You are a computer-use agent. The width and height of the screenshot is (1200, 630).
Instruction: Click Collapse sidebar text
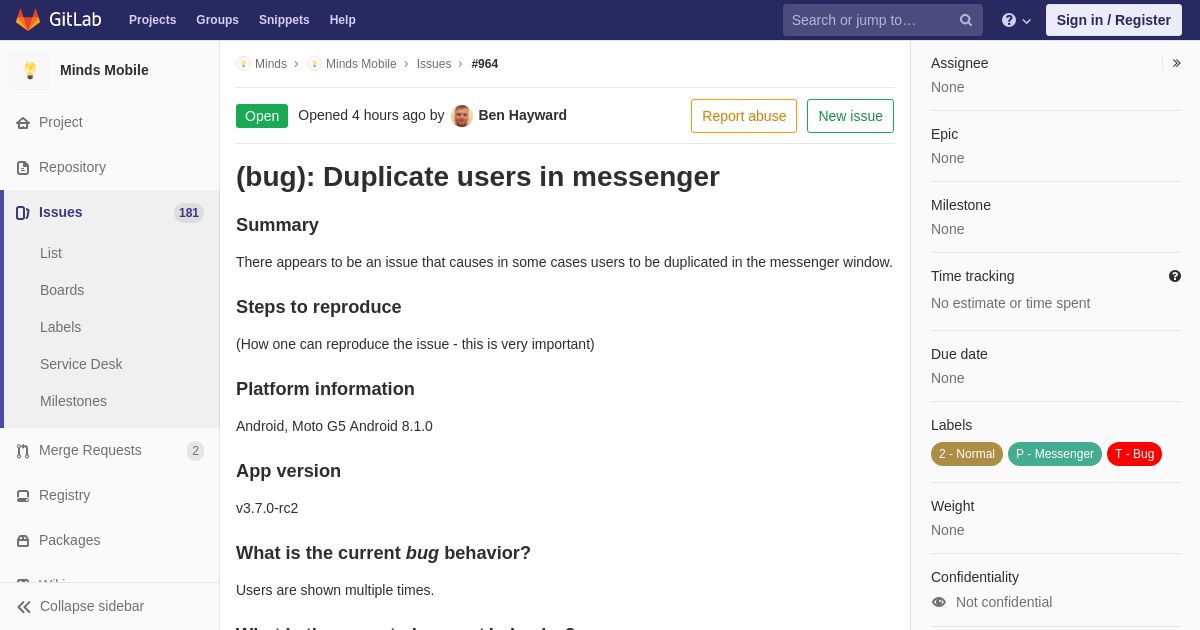[x=92, y=606]
